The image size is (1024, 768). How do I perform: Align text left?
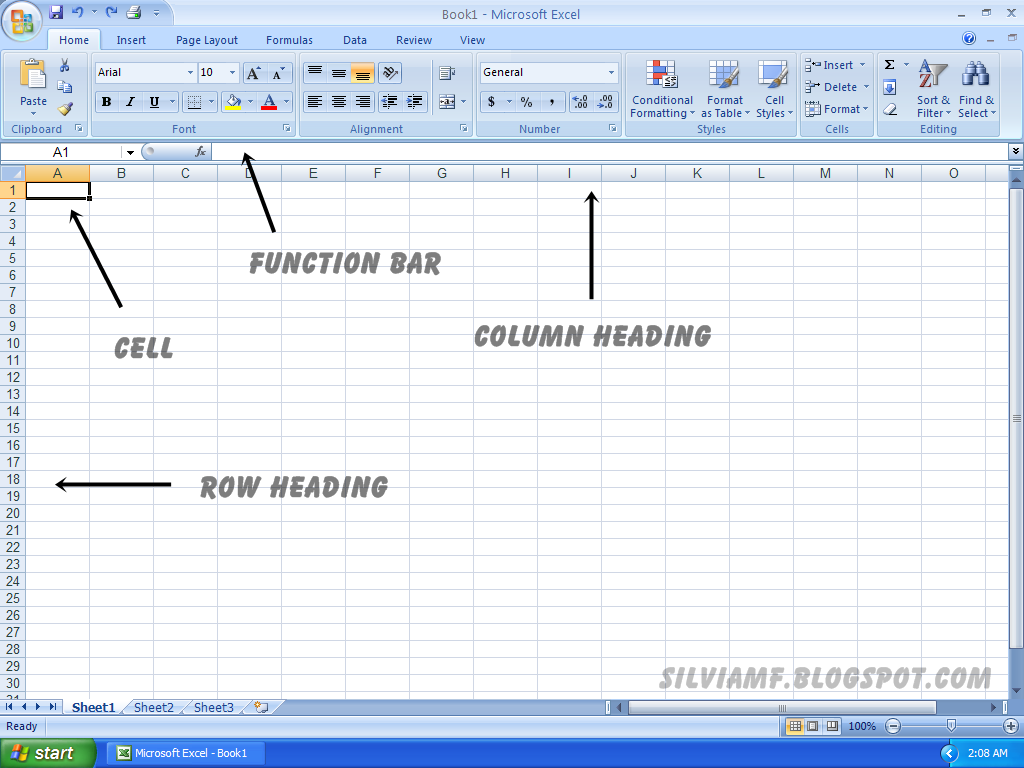(315, 102)
